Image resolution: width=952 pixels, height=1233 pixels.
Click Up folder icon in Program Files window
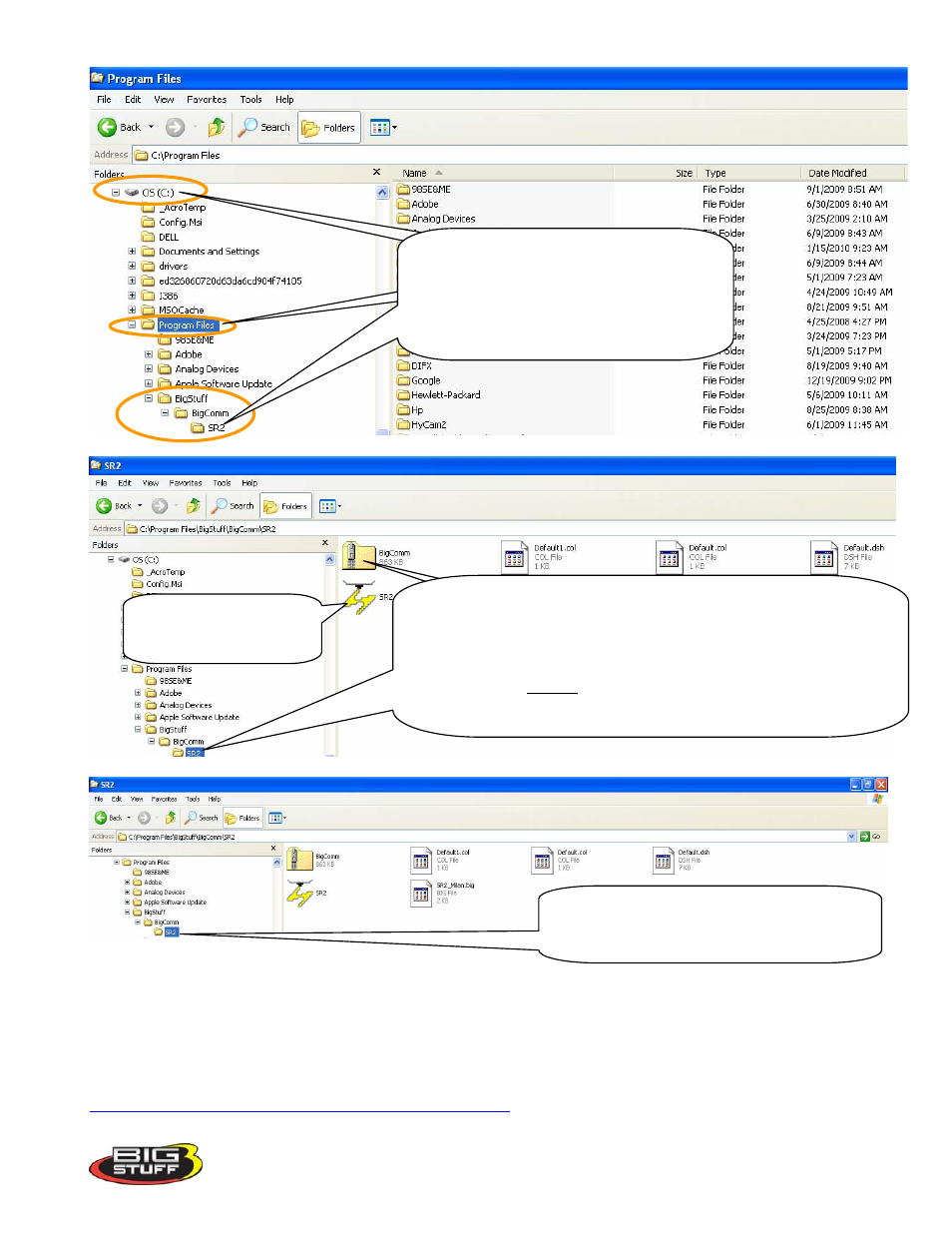tap(216, 127)
